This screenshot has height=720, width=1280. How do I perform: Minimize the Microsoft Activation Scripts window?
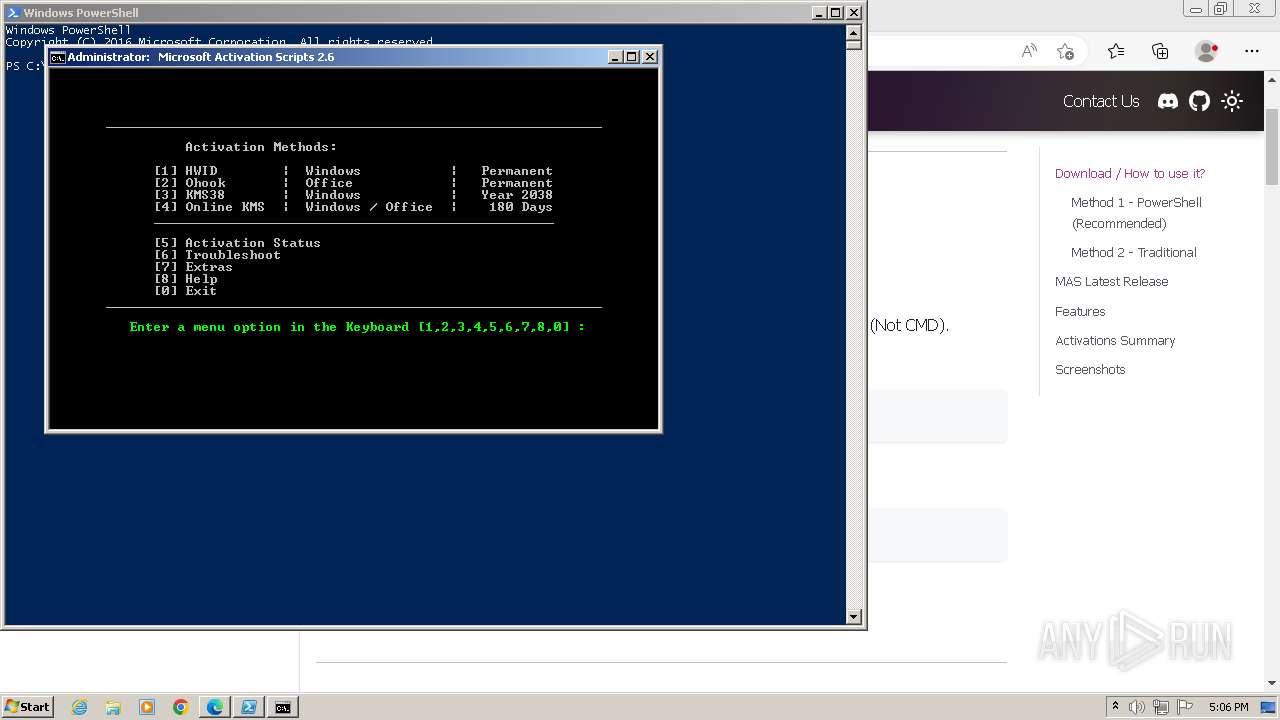click(x=615, y=57)
